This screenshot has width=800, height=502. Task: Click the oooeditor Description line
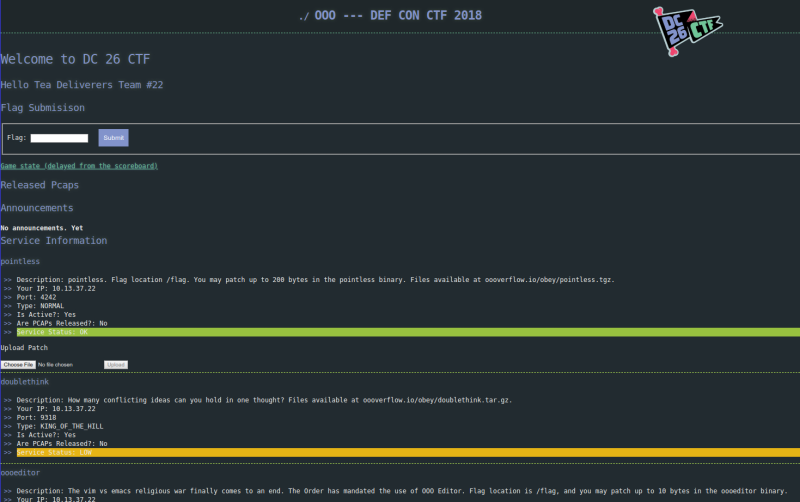[402, 491]
